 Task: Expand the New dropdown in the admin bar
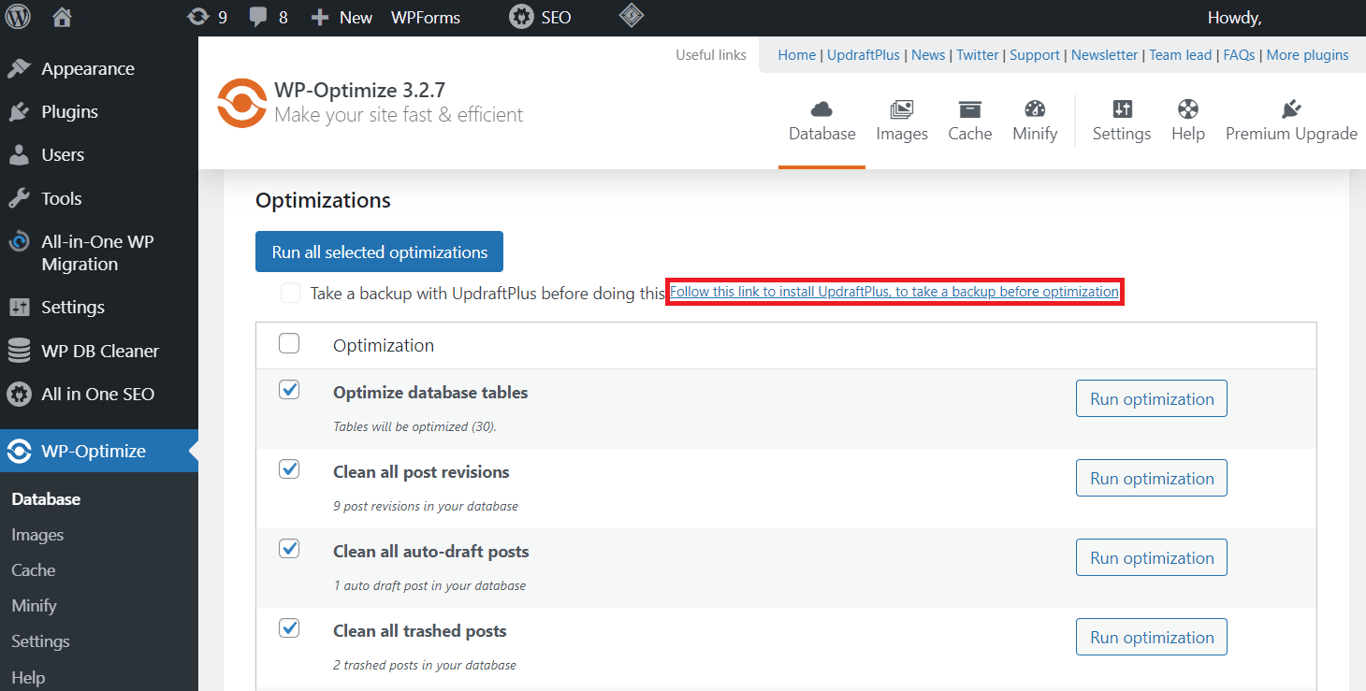pyautogui.click(x=341, y=16)
